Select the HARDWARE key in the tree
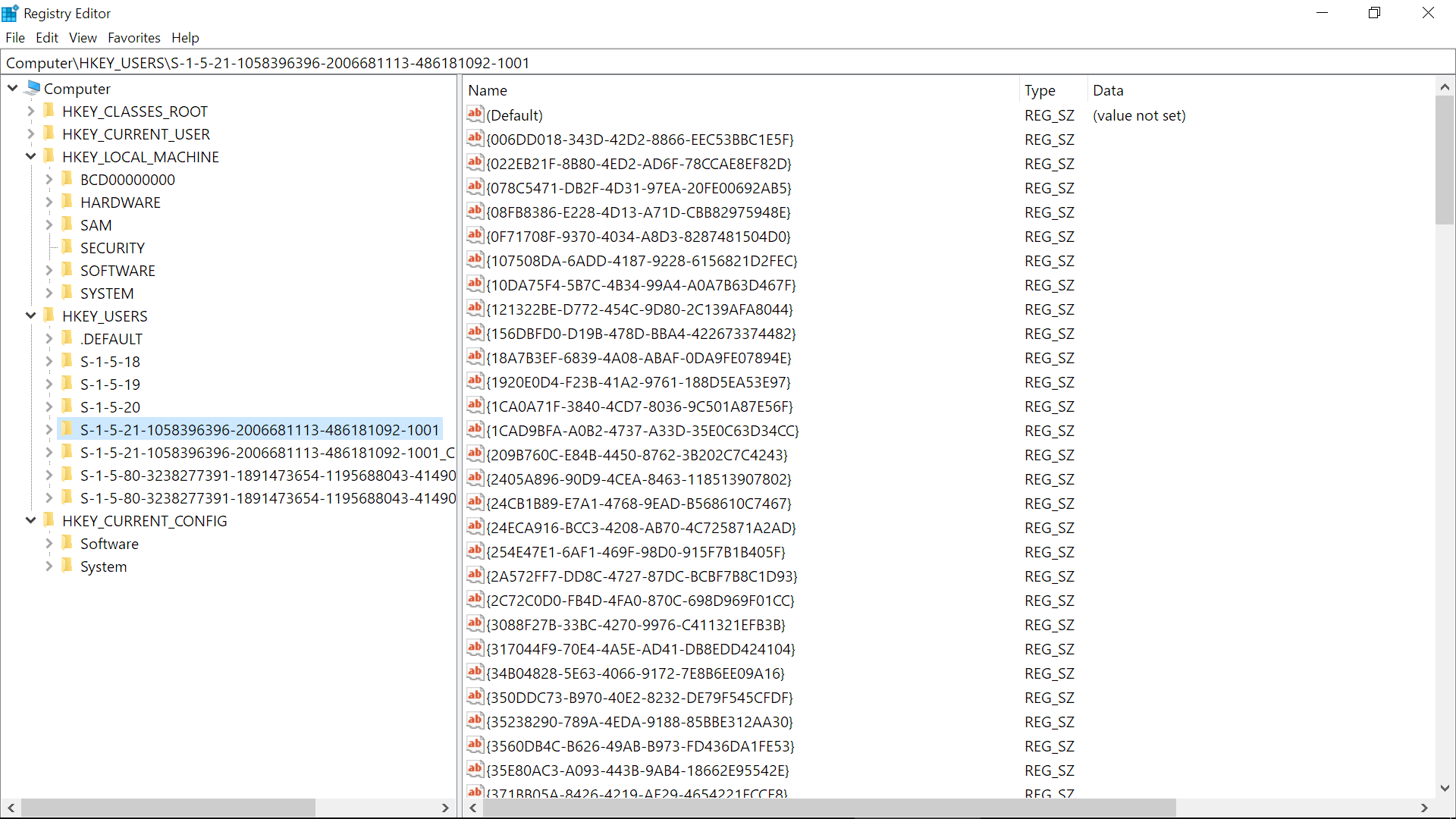 [120, 202]
